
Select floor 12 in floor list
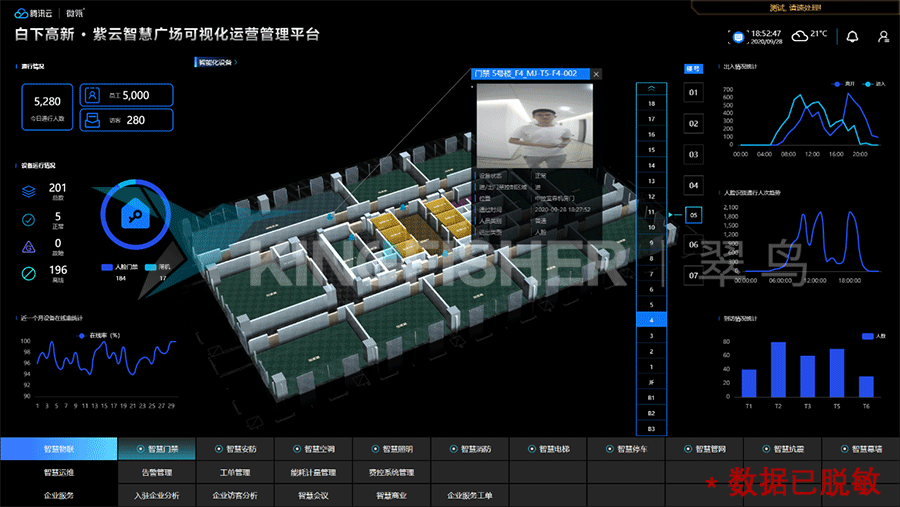(x=651, y=196)
